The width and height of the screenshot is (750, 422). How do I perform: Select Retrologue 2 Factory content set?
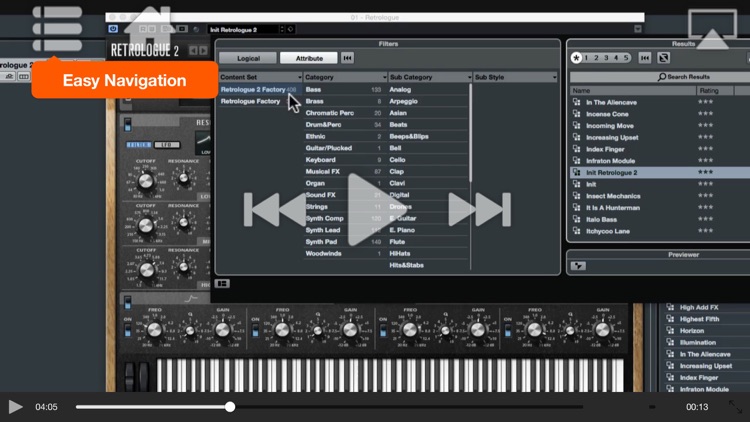point(260,89)
